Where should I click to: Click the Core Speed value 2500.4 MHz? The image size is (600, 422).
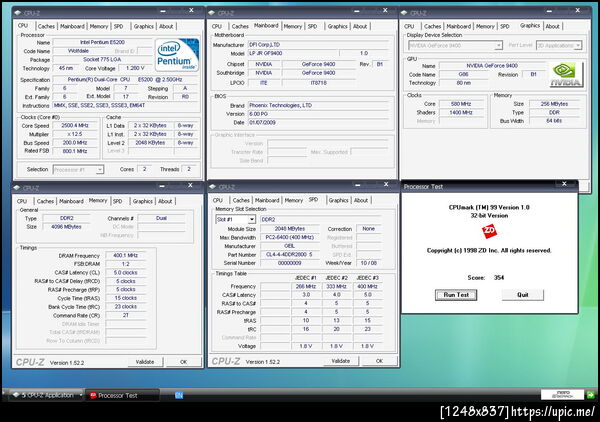pos(75,125)
